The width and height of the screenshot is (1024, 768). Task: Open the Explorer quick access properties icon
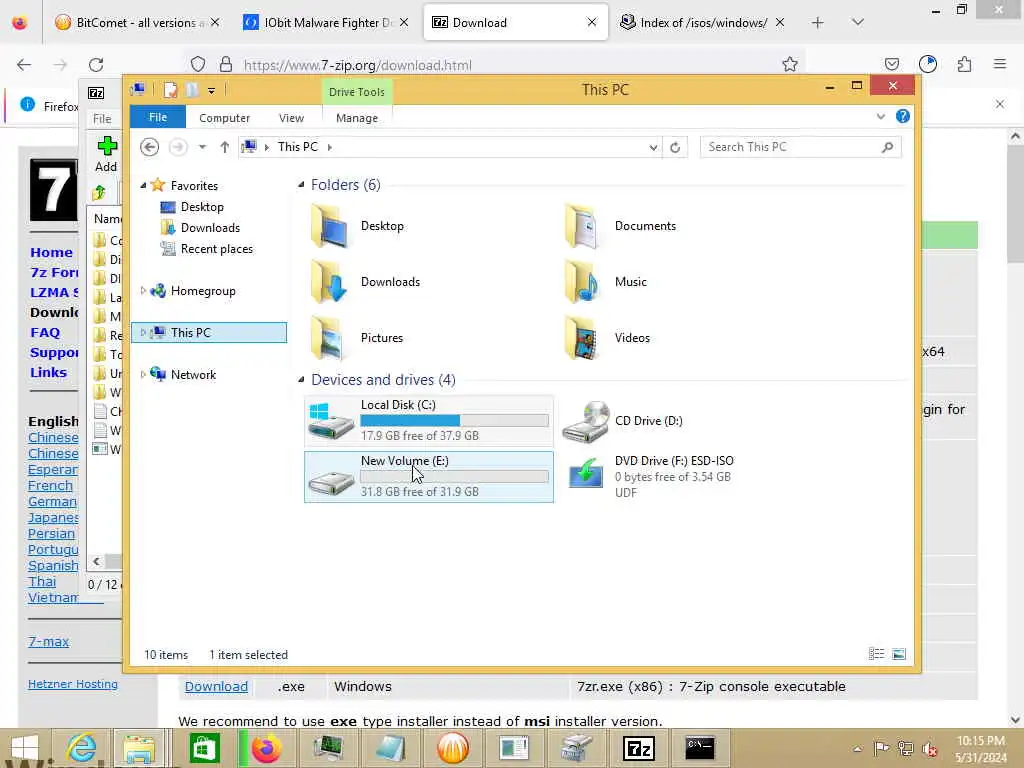pos(170,90)
